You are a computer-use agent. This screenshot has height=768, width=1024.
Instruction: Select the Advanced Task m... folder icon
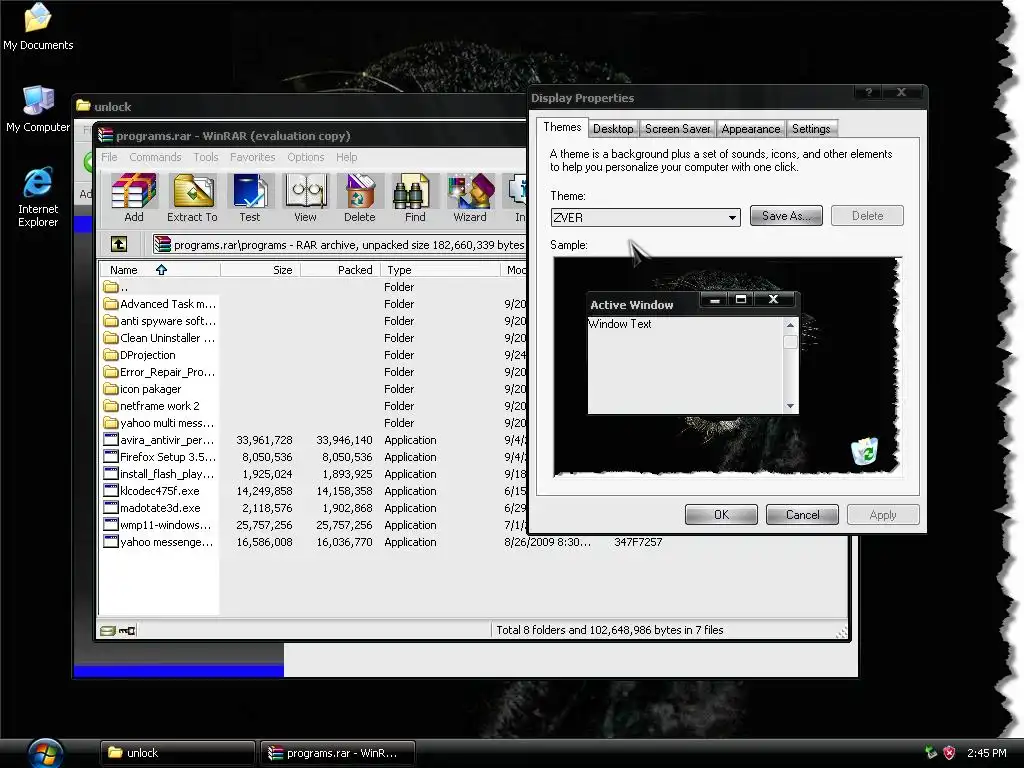tap(111, 304)
